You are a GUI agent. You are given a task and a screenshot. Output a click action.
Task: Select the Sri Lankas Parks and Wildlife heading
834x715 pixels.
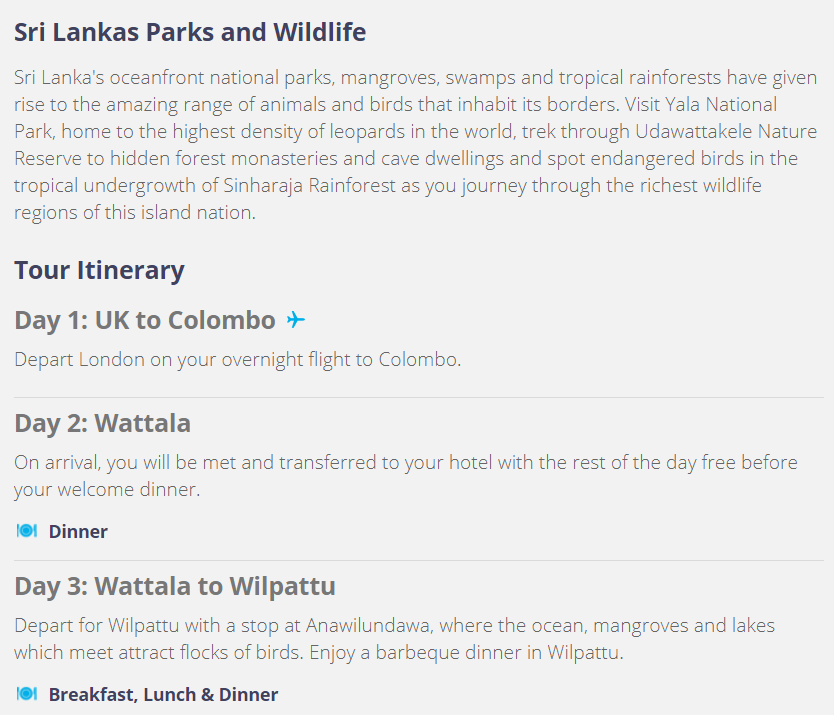(x=190, y=32)
